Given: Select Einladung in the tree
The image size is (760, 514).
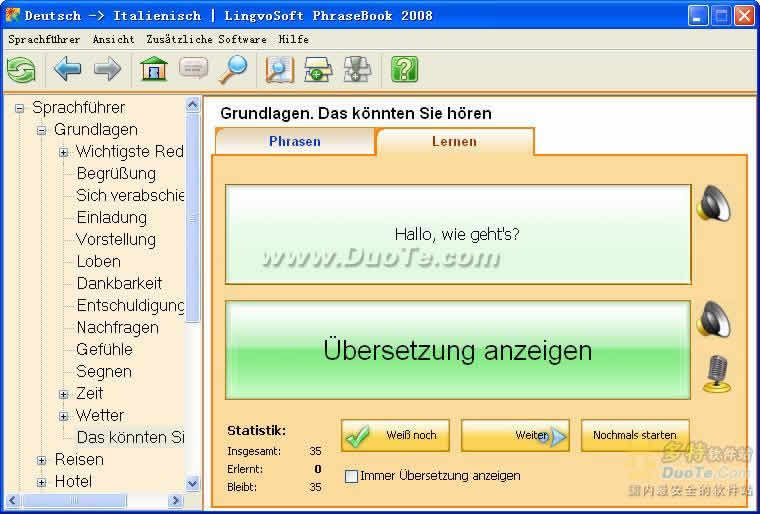Looking at the screenshot, I should 111,218.
